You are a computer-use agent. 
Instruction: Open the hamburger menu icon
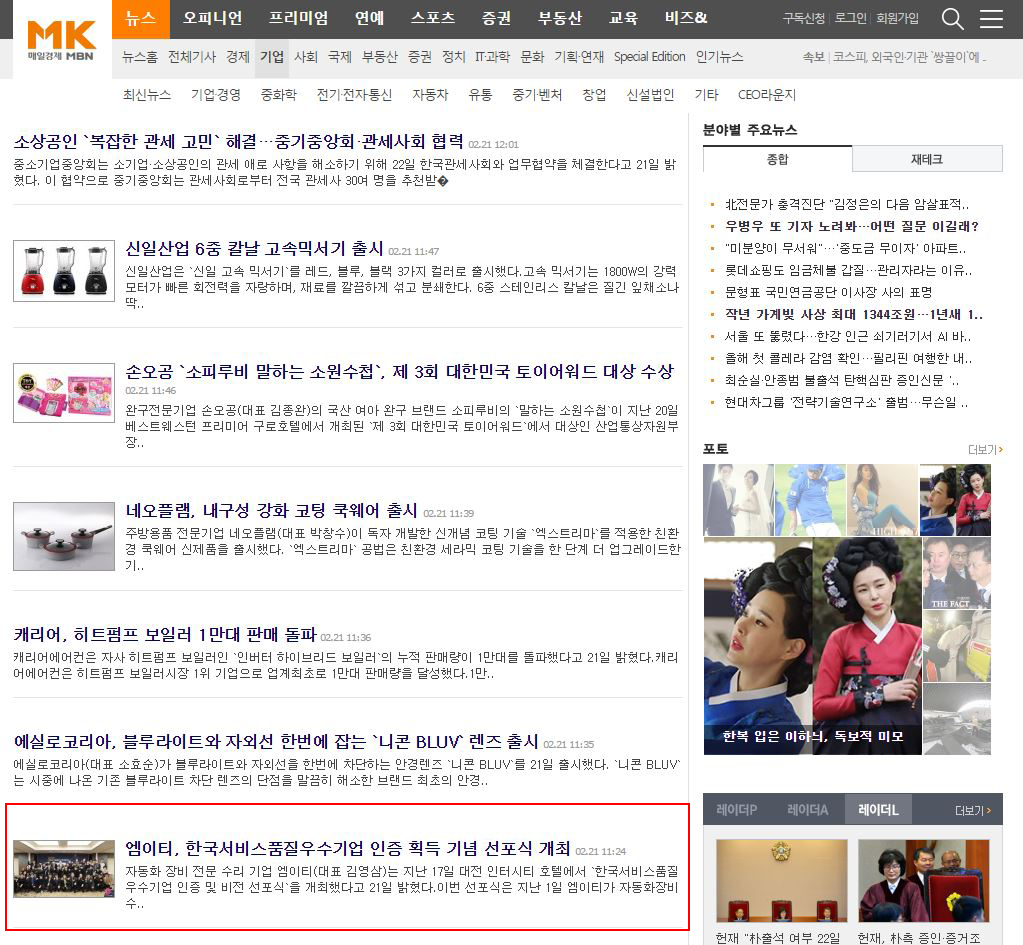(991, 19)
